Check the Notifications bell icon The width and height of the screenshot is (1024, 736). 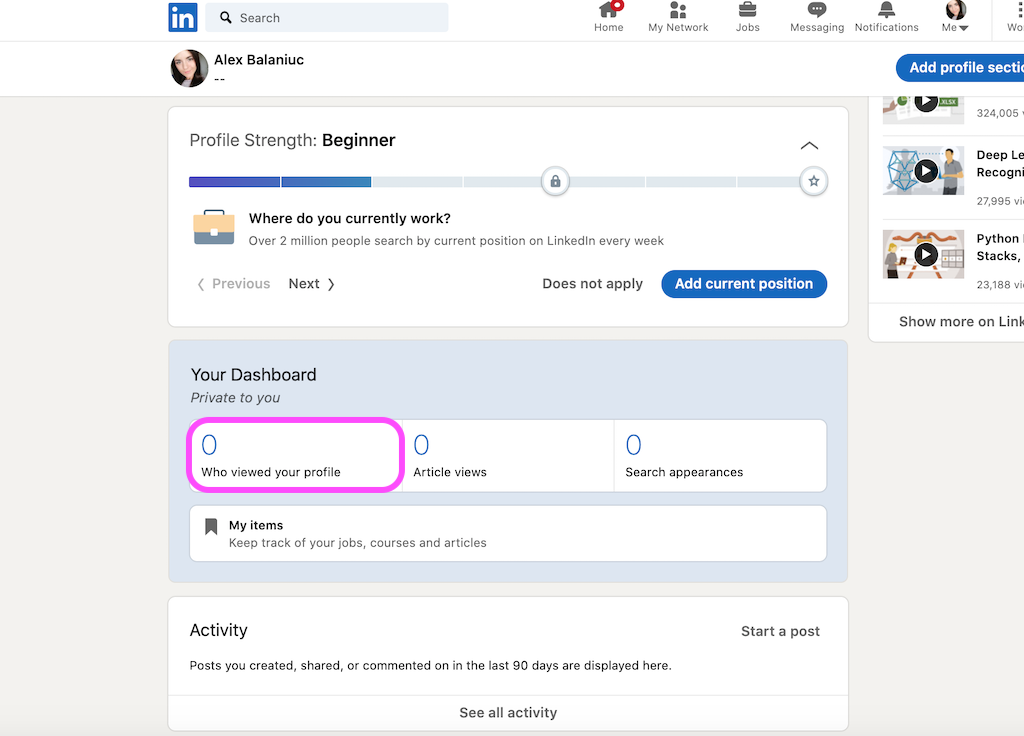coord(886,10)
